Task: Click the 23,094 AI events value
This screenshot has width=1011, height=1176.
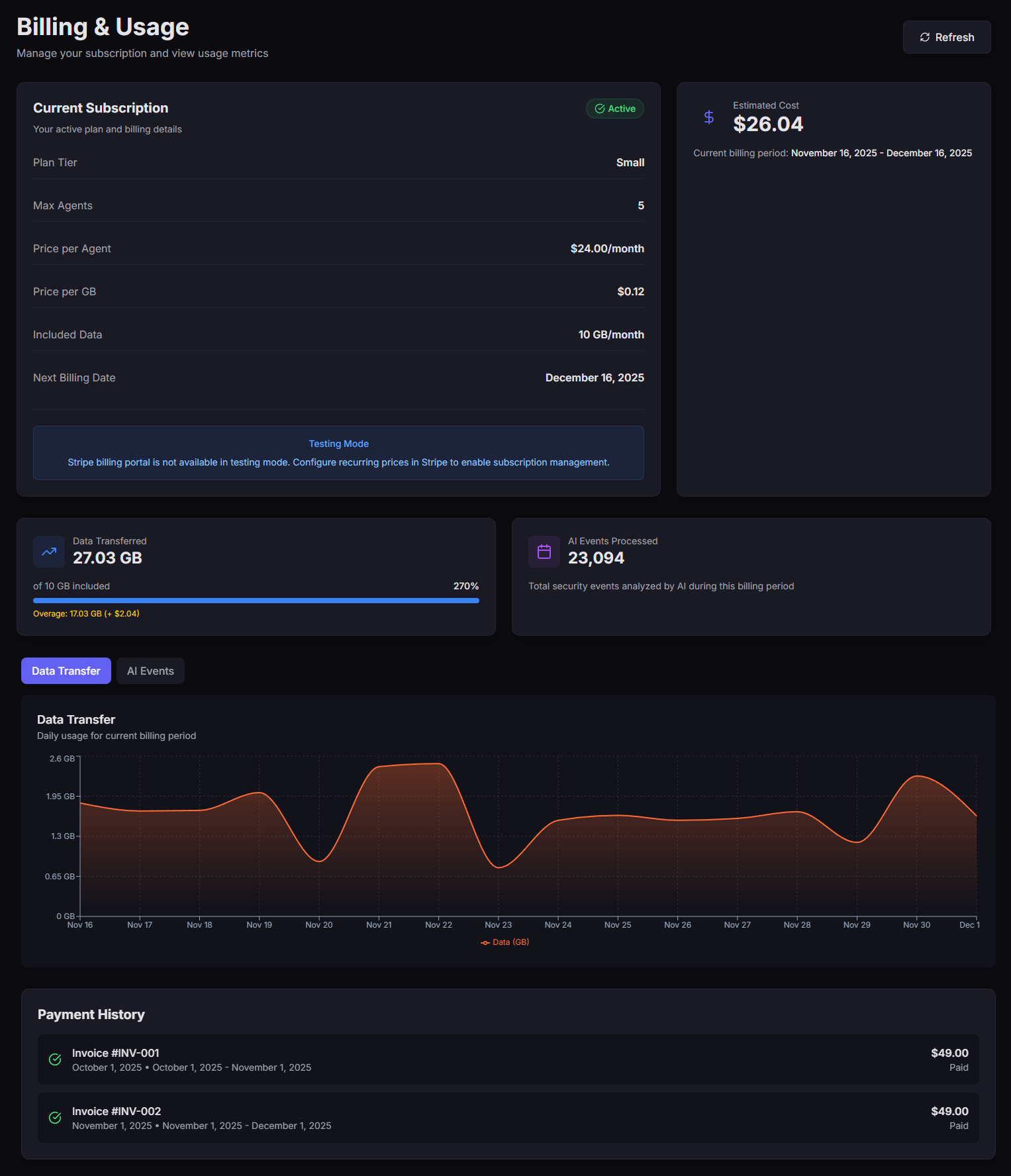Action: pos(596,558)
